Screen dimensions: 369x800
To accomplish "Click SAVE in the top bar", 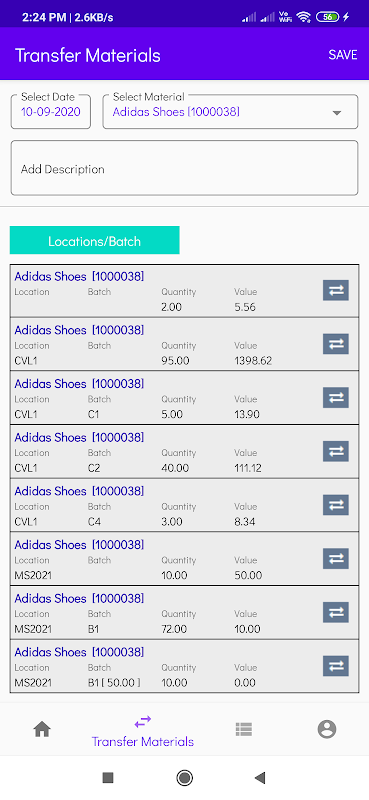I will point(342,55).
